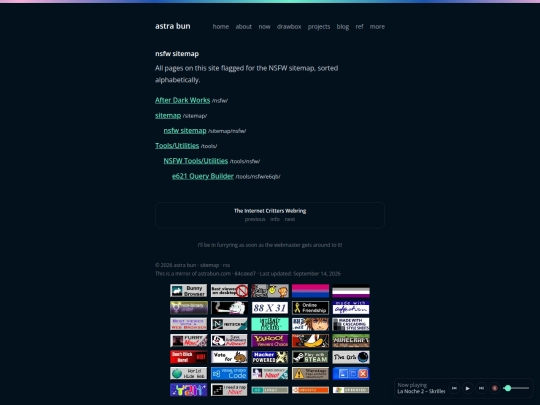Play the current song La Noche 2
The image size is (540, 405).
(x=468, y=388)
